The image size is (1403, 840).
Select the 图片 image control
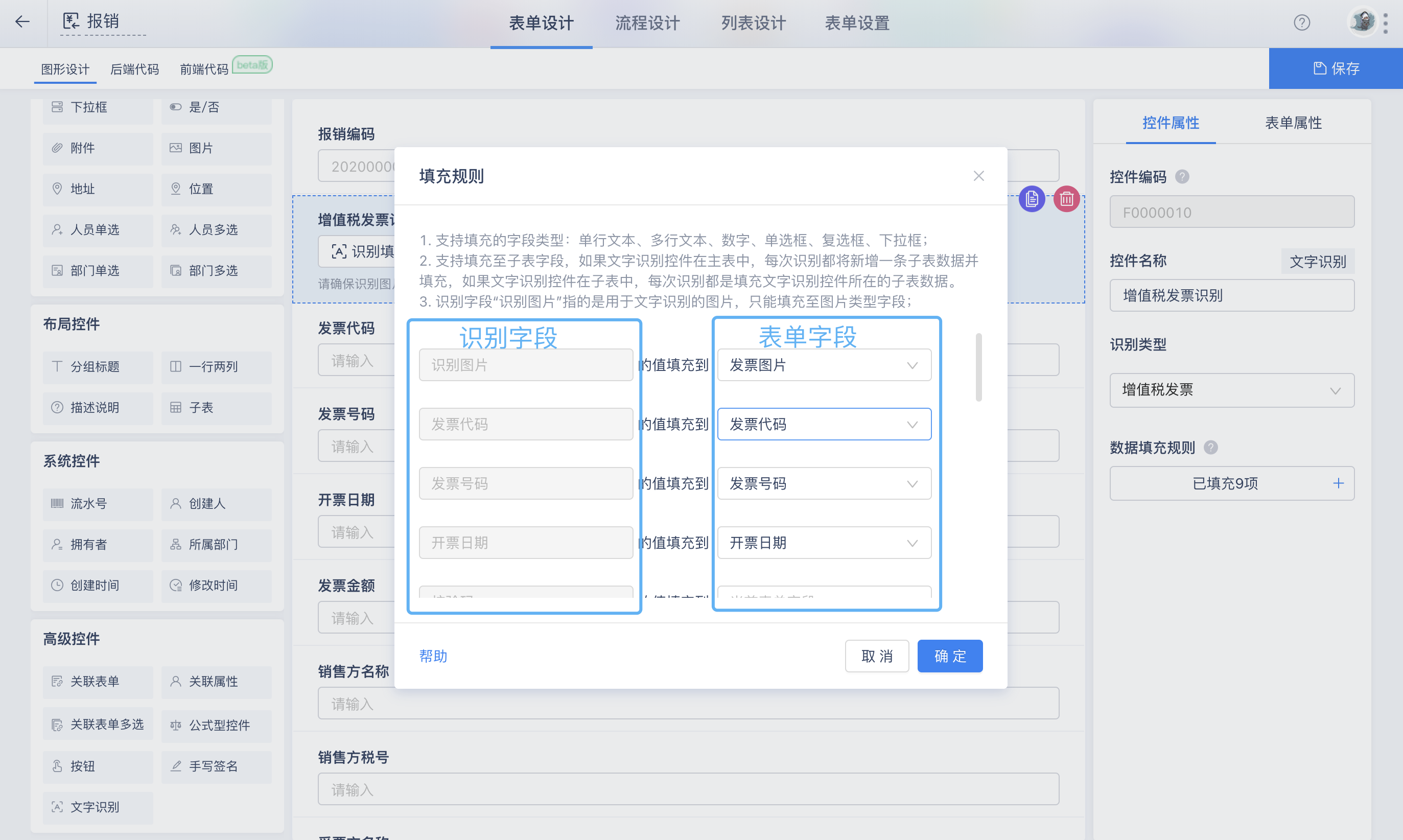216,148
